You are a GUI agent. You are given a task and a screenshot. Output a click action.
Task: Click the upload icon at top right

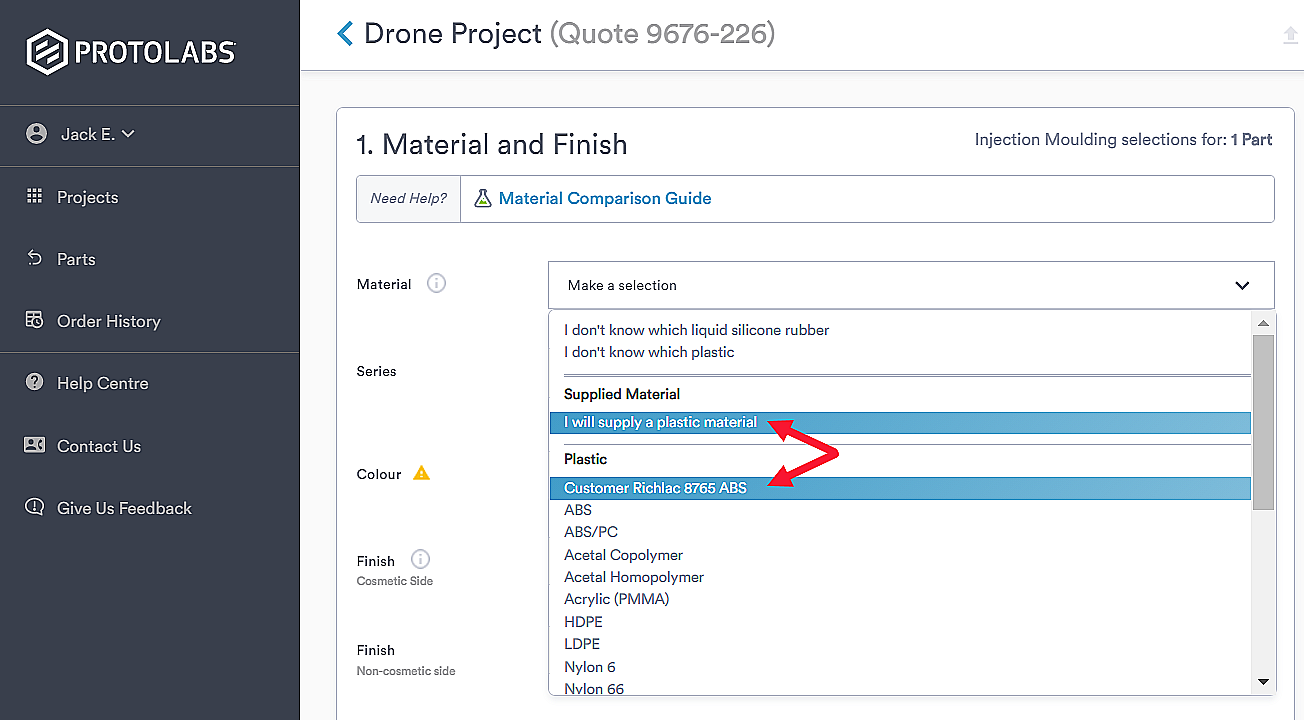1290,35
